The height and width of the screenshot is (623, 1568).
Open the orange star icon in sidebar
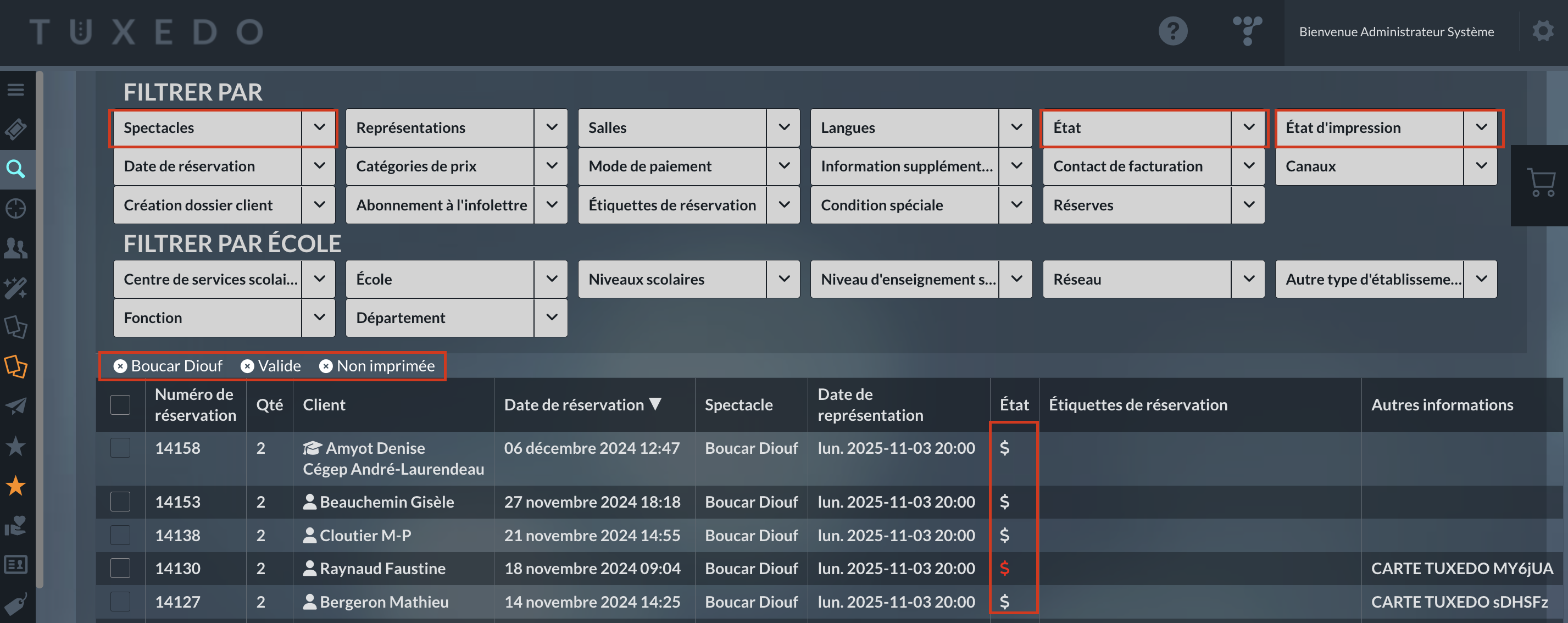click(16, 486)
